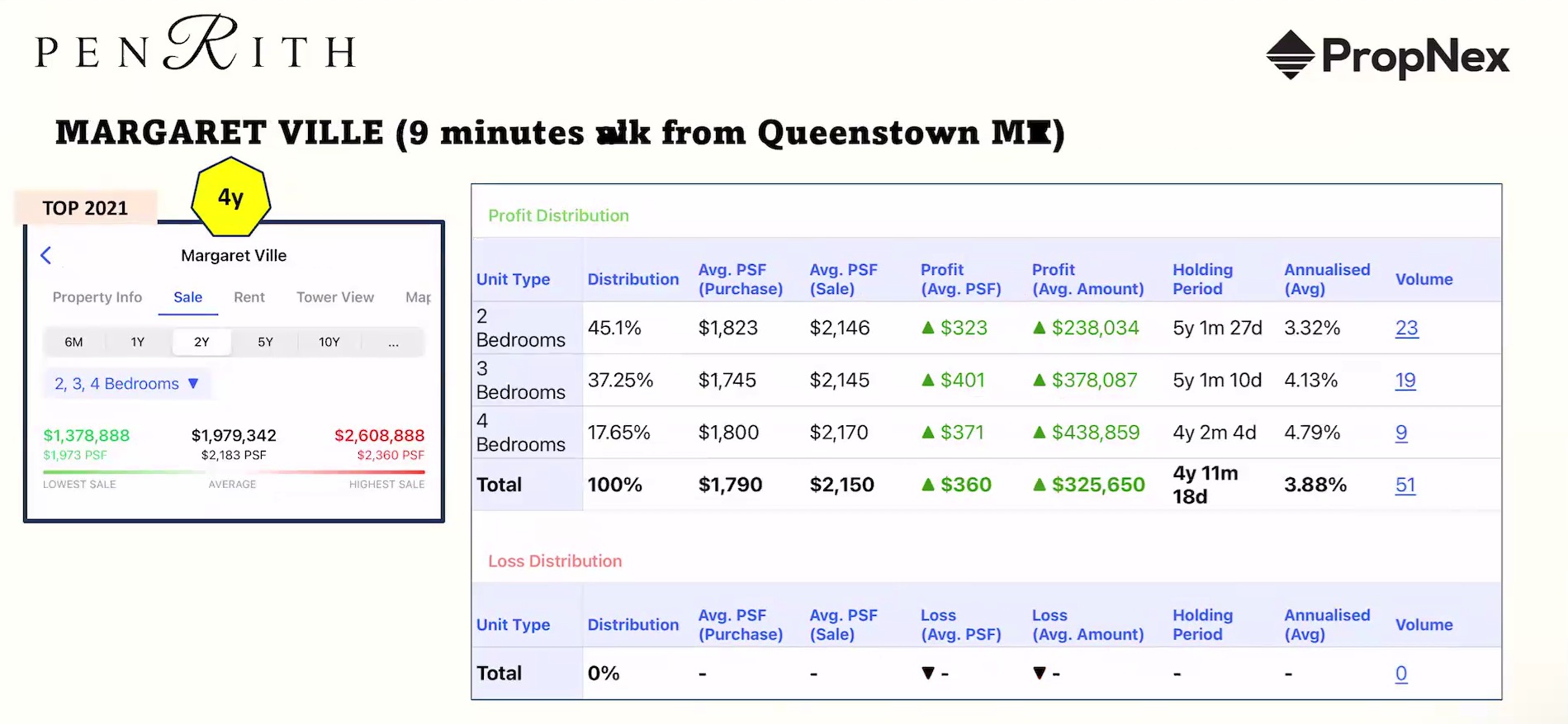Click the PropNex logo

point(1387,55)
